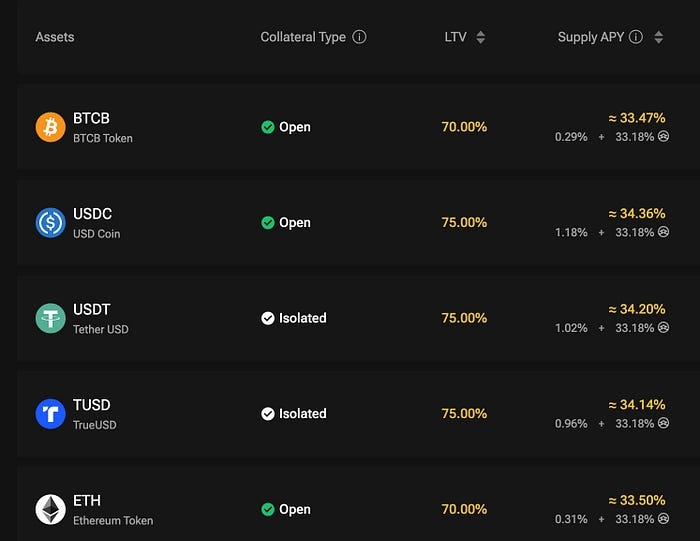This screenshot has width=700, height=541.
Task: Open the Collateral Type info icon
Action: tap(360, 37)
